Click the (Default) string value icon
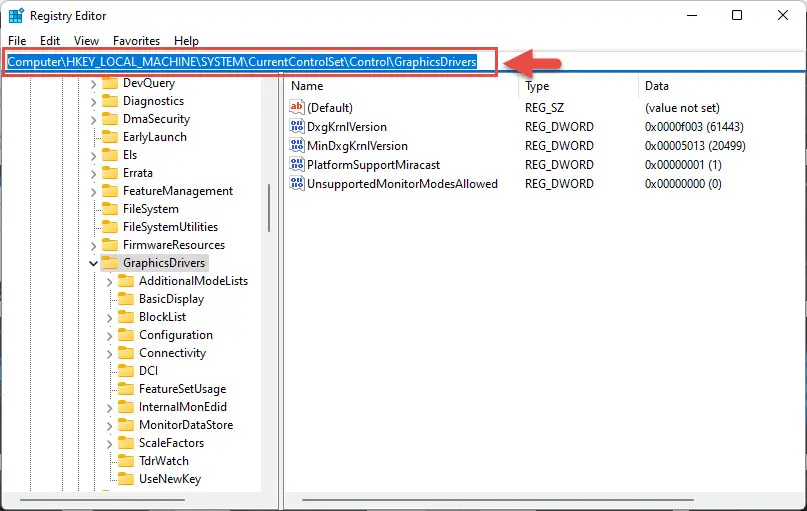This screenshot has height=511, width=807. click(297, 107)
